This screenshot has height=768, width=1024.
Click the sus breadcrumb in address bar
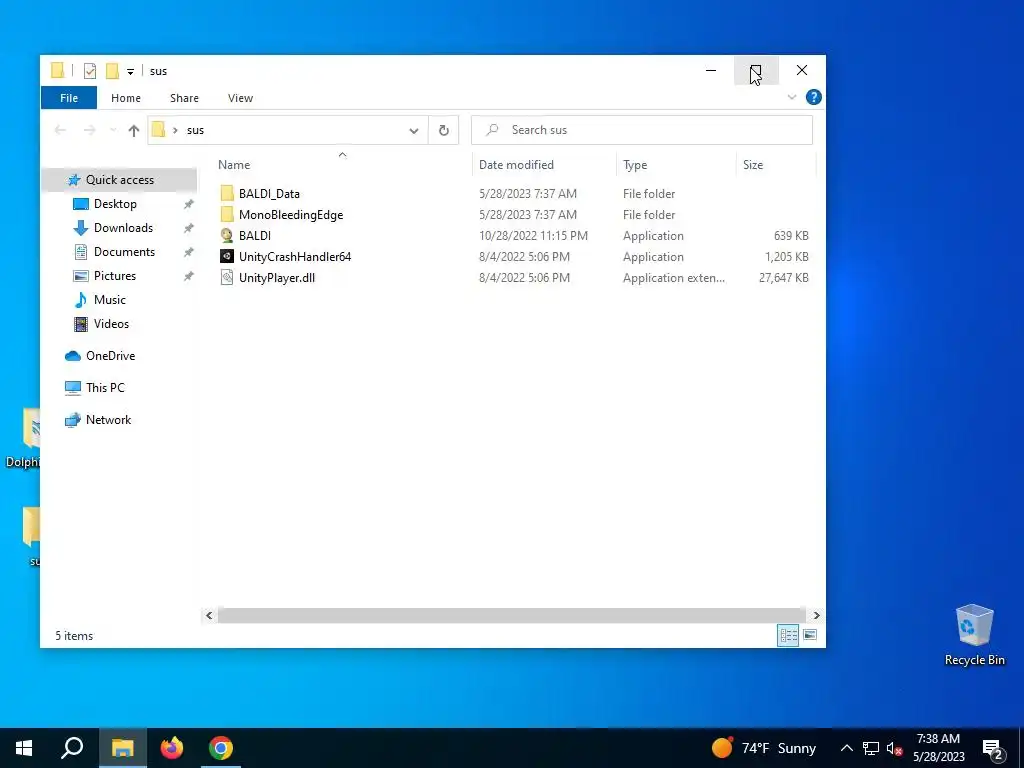(195, 130)
